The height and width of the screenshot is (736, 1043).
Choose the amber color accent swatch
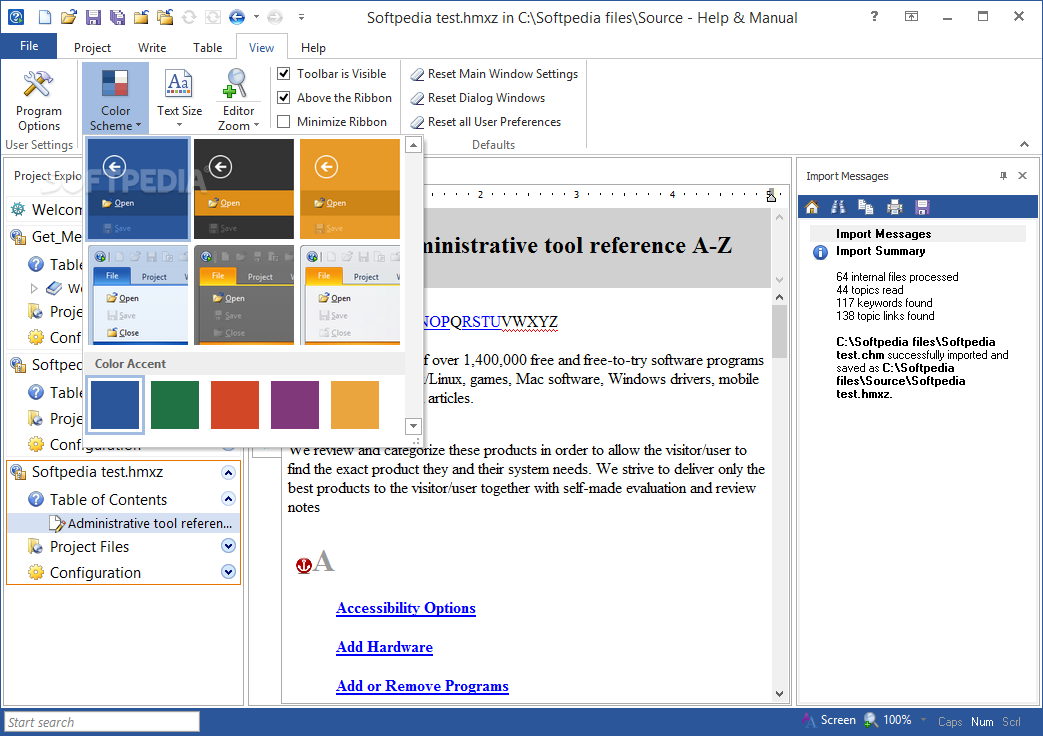point(355,405)
